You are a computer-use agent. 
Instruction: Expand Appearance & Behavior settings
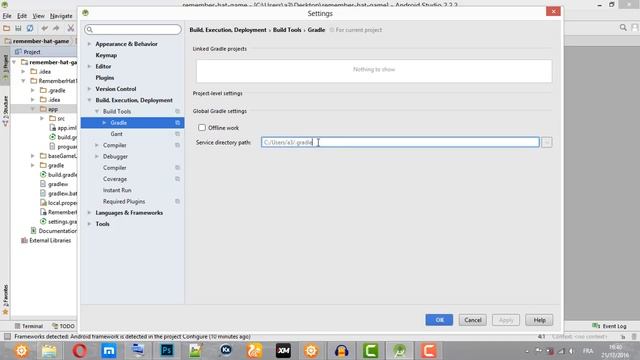click(89, 44)
